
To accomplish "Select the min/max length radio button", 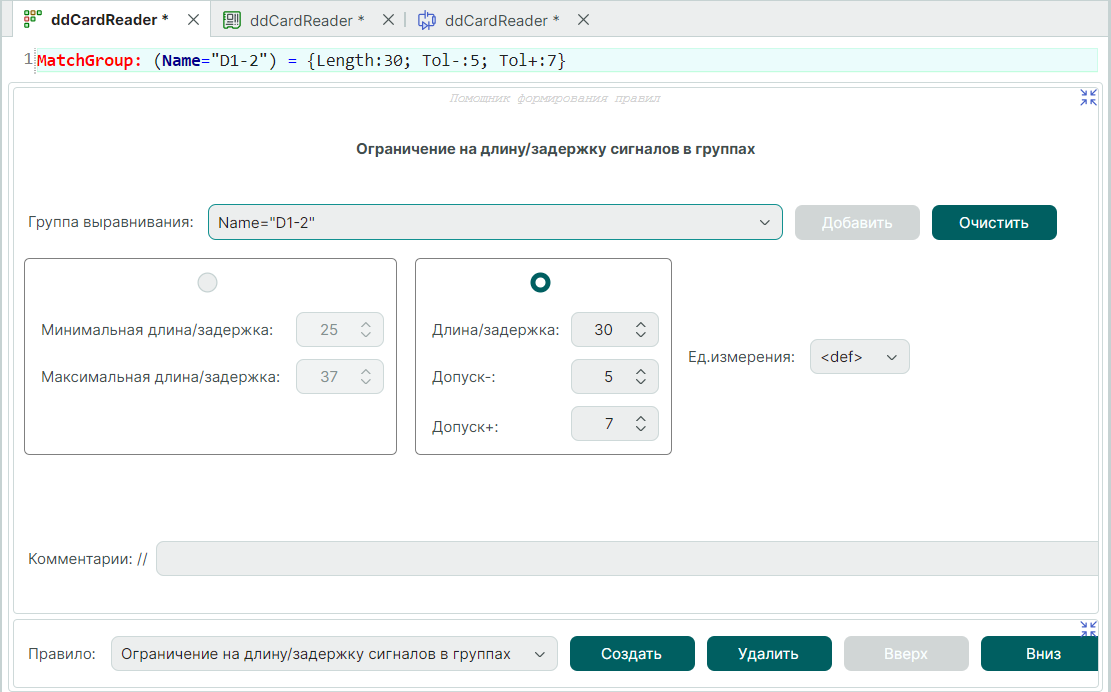I will (x=207, y=283).
